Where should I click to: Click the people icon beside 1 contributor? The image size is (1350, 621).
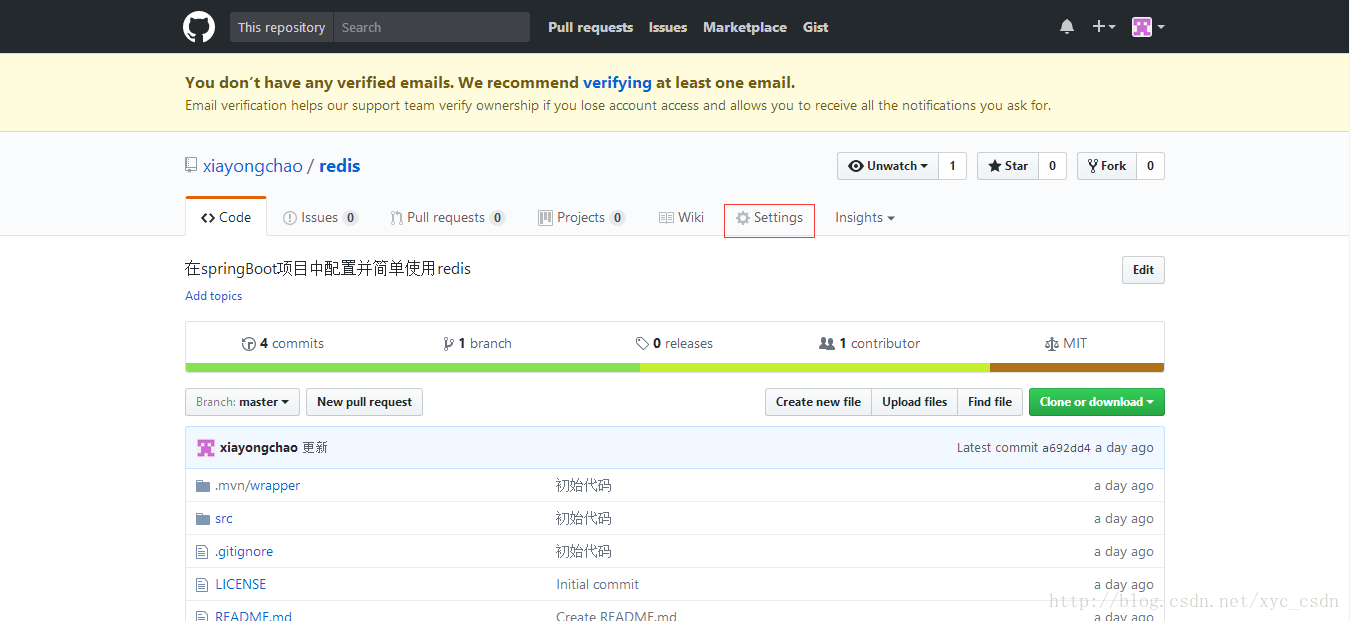click(x=827, y=343)
